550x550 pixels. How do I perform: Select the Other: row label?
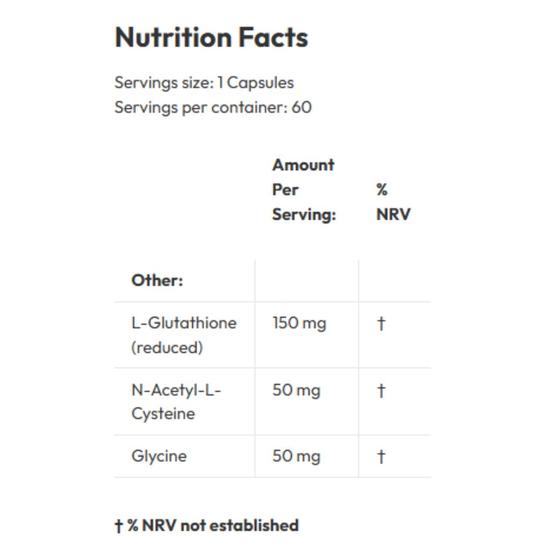coord(157,280)
